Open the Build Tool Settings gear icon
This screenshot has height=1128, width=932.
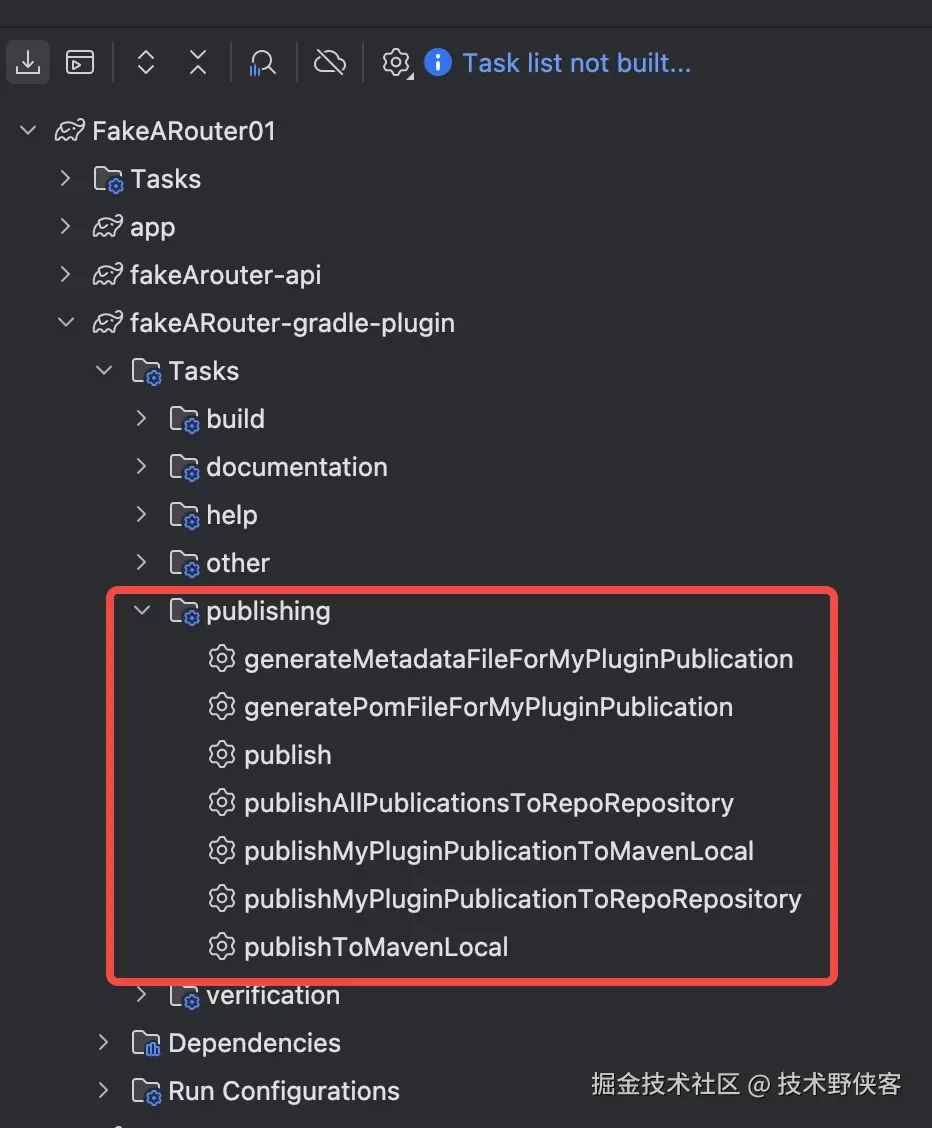pyautogui.click(x=396, y=63)
